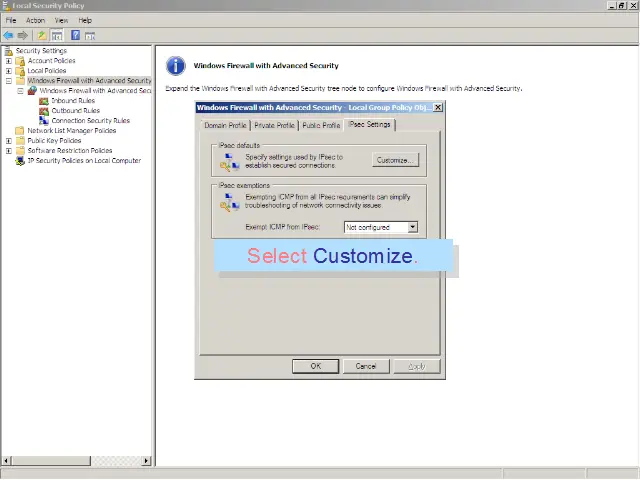Click the Outbound Rules icon
The image size is (640, 480).
pyautogui.click(x=44, y=111)
